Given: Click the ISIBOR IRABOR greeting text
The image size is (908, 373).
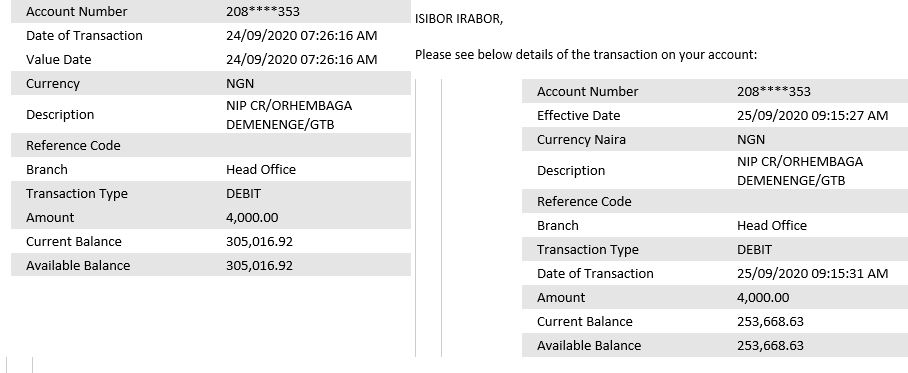Looking at the screenshot, I should click(459, 19).
